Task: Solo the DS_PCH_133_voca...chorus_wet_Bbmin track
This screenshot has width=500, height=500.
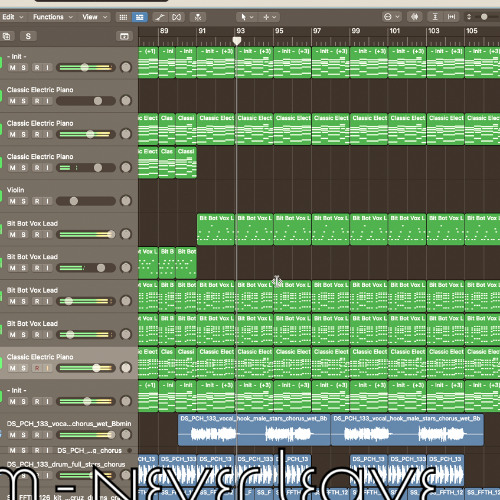Action: [x=23, y=435]
